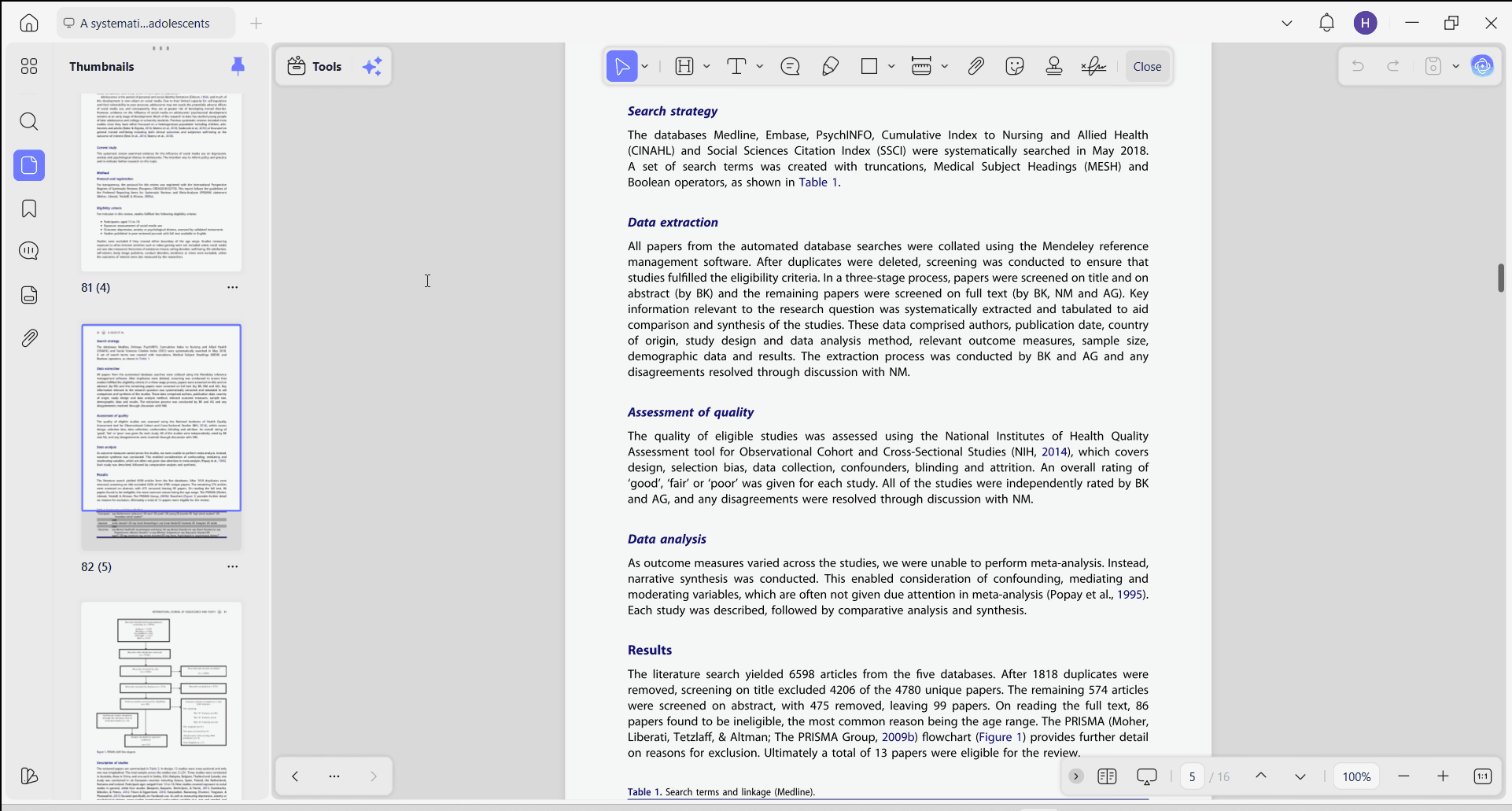Viewport: 1512px width, 811px height.
Task: Follow the 'Table 1' link
Action: pyautogui.click(x=818, y=182)
